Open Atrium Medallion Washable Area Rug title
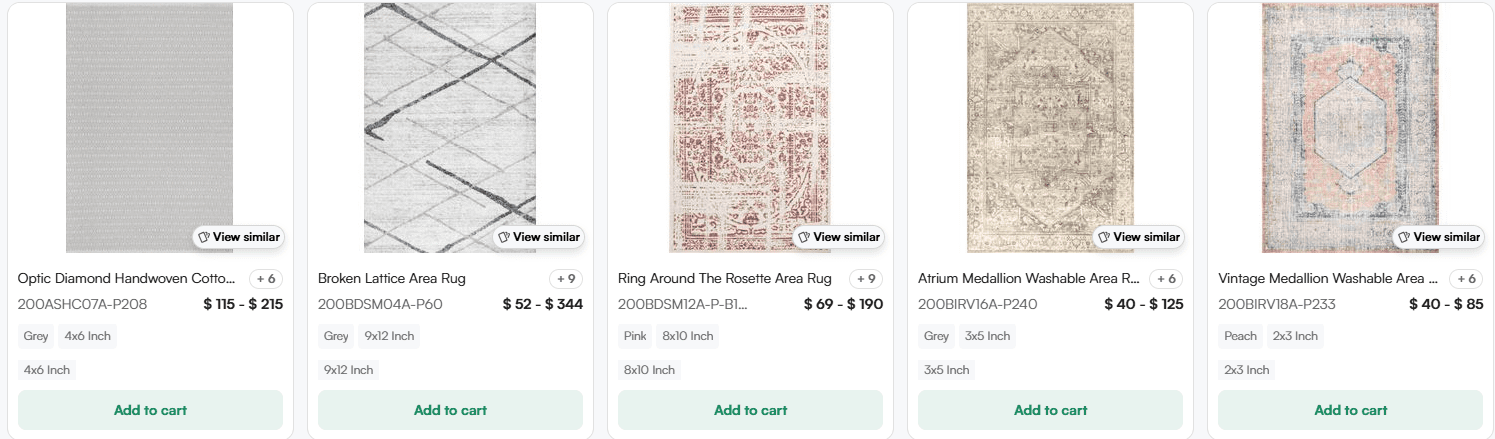The height and width of the screenshot is (439, 1495). click(x=1028, y=278)
